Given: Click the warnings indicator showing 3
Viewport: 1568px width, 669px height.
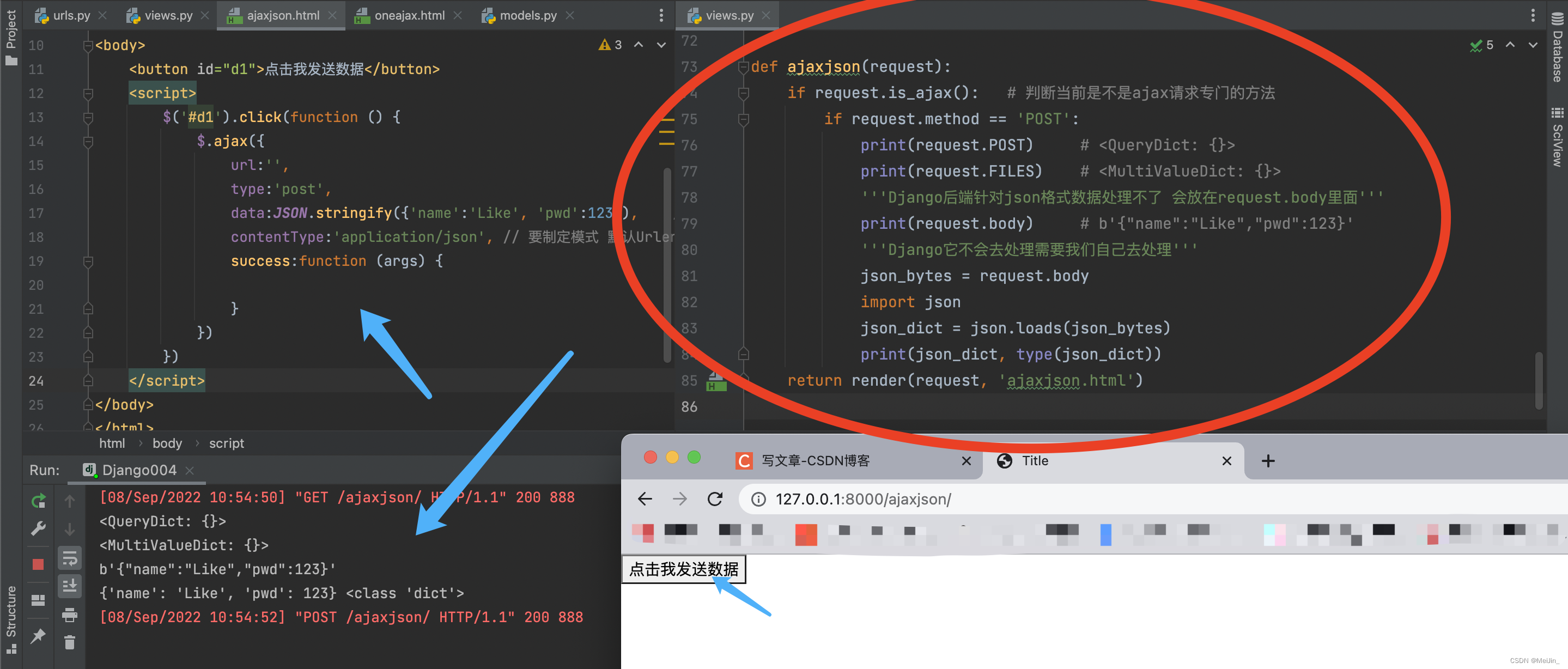Looking at the screenshot, I should click(610, 45).
